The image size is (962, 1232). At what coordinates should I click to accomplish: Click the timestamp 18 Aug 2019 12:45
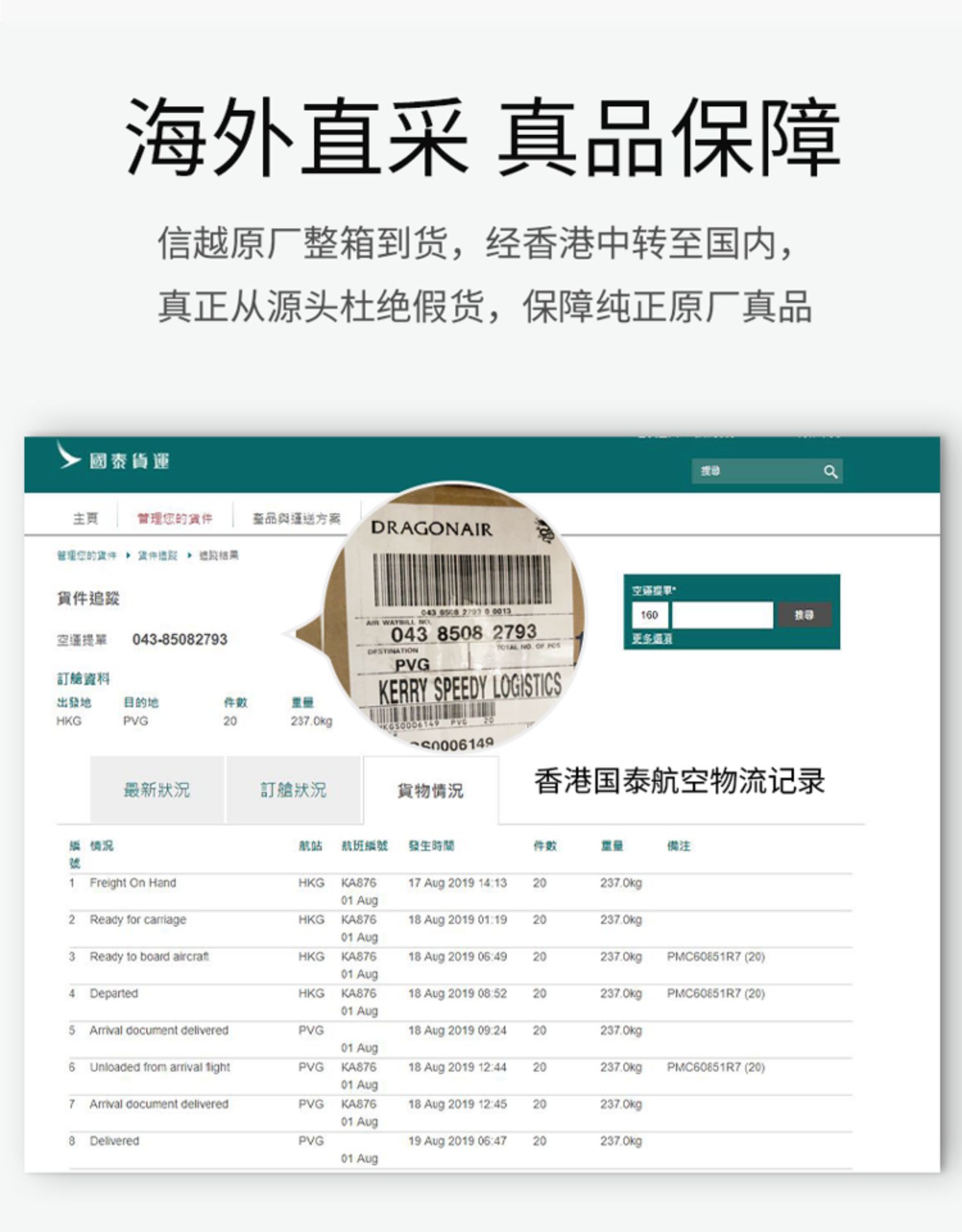457,1104
